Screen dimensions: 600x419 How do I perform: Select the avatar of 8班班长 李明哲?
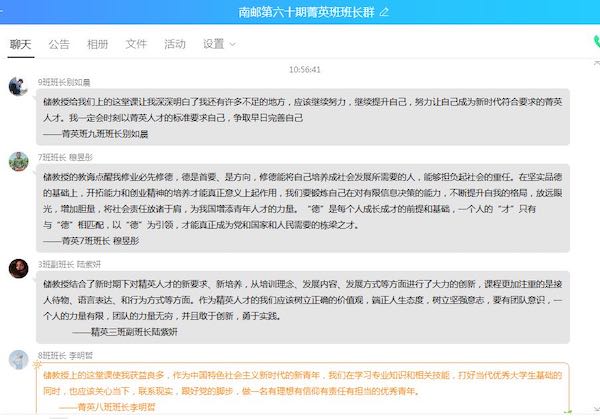17,358
